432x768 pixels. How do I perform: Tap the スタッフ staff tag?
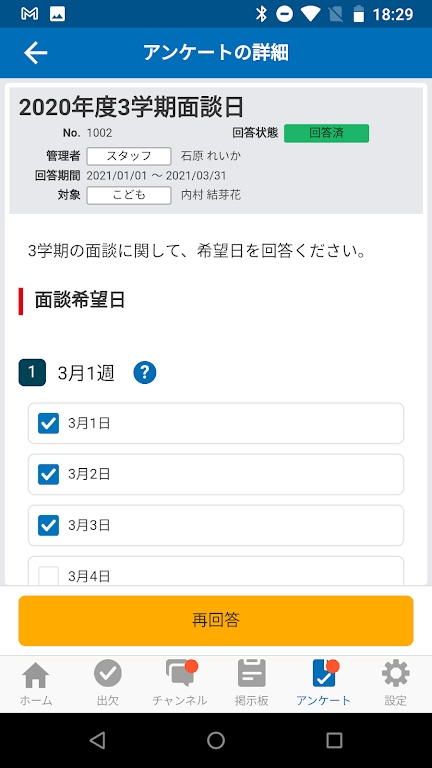(x=129, y=156)
